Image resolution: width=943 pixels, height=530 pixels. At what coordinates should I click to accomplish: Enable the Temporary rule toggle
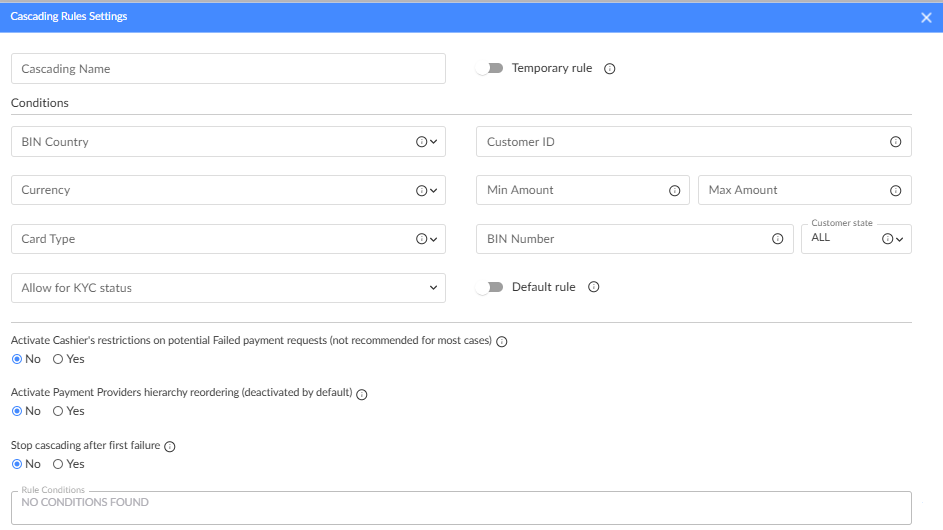click(x=489, y=69)
